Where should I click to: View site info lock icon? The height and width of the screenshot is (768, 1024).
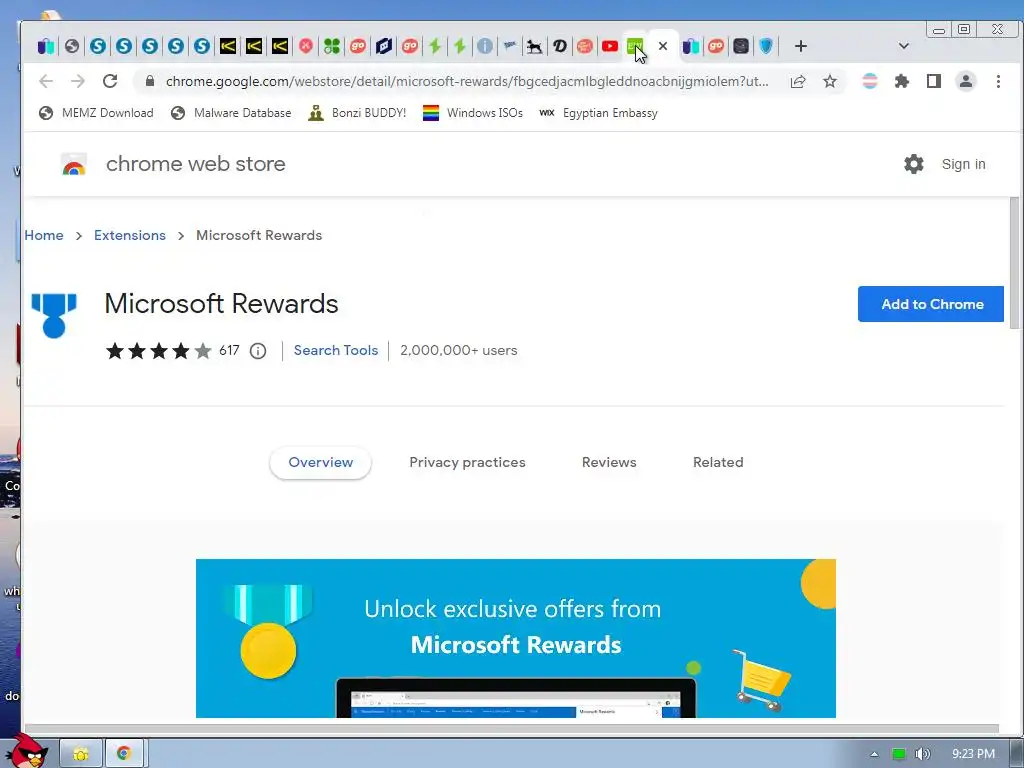tap(150, 81)
